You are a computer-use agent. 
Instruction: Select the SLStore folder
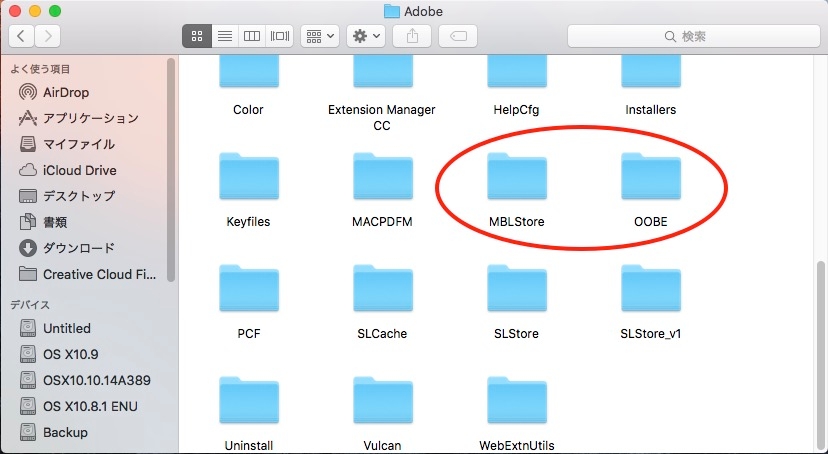[516, 289]
